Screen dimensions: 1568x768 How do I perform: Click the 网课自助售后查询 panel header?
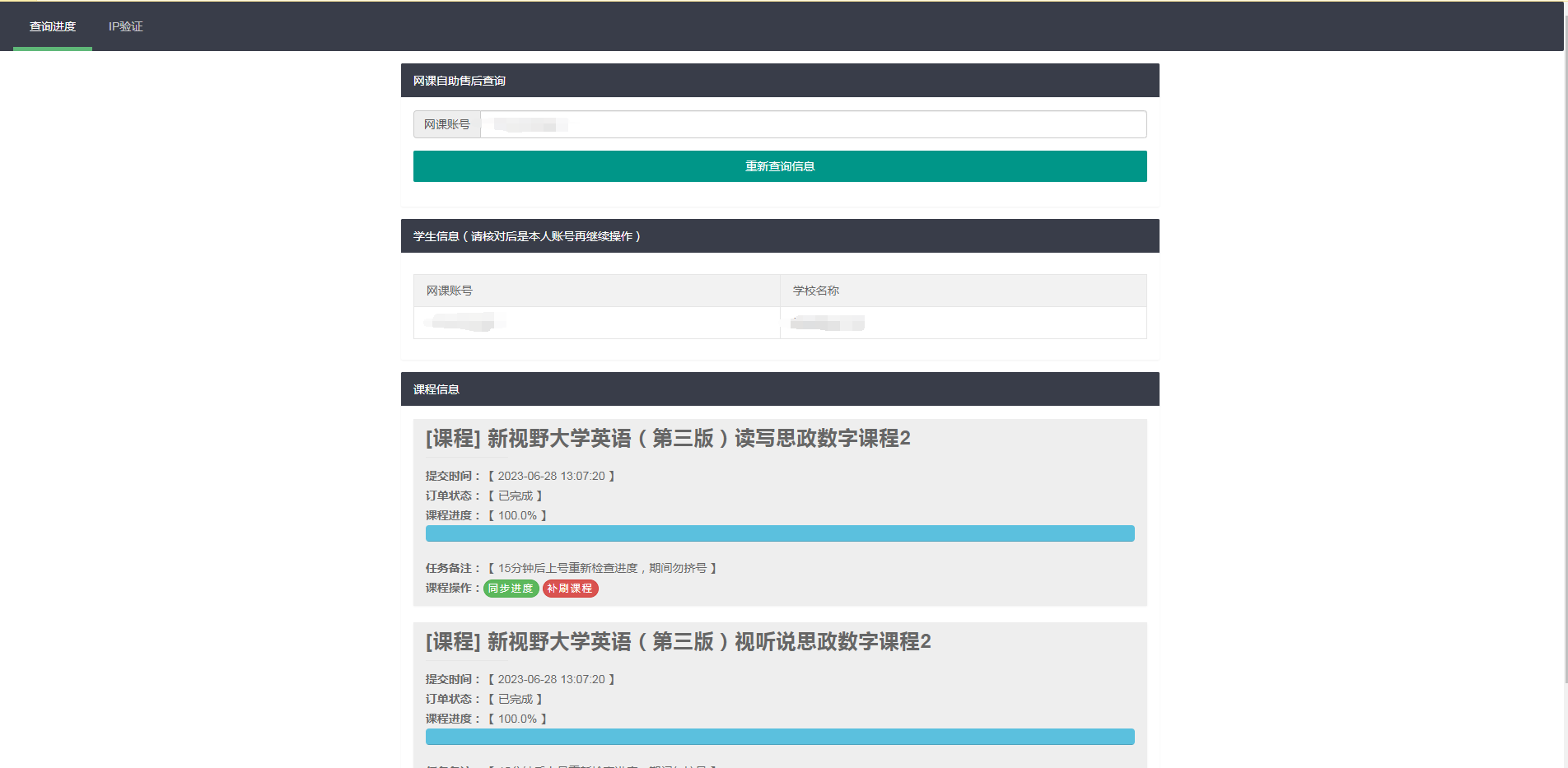click(x=460, y=80)
